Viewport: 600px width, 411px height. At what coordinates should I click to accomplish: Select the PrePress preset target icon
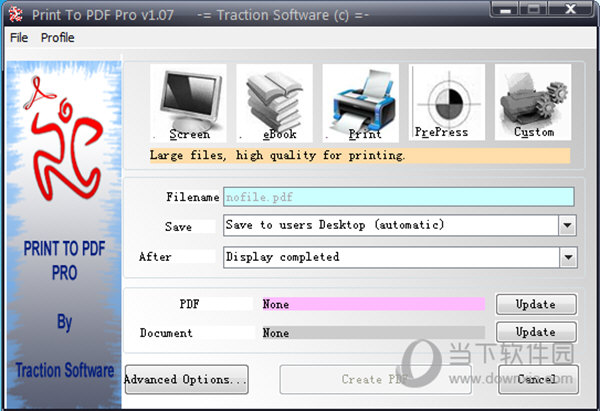coord(447,102)
